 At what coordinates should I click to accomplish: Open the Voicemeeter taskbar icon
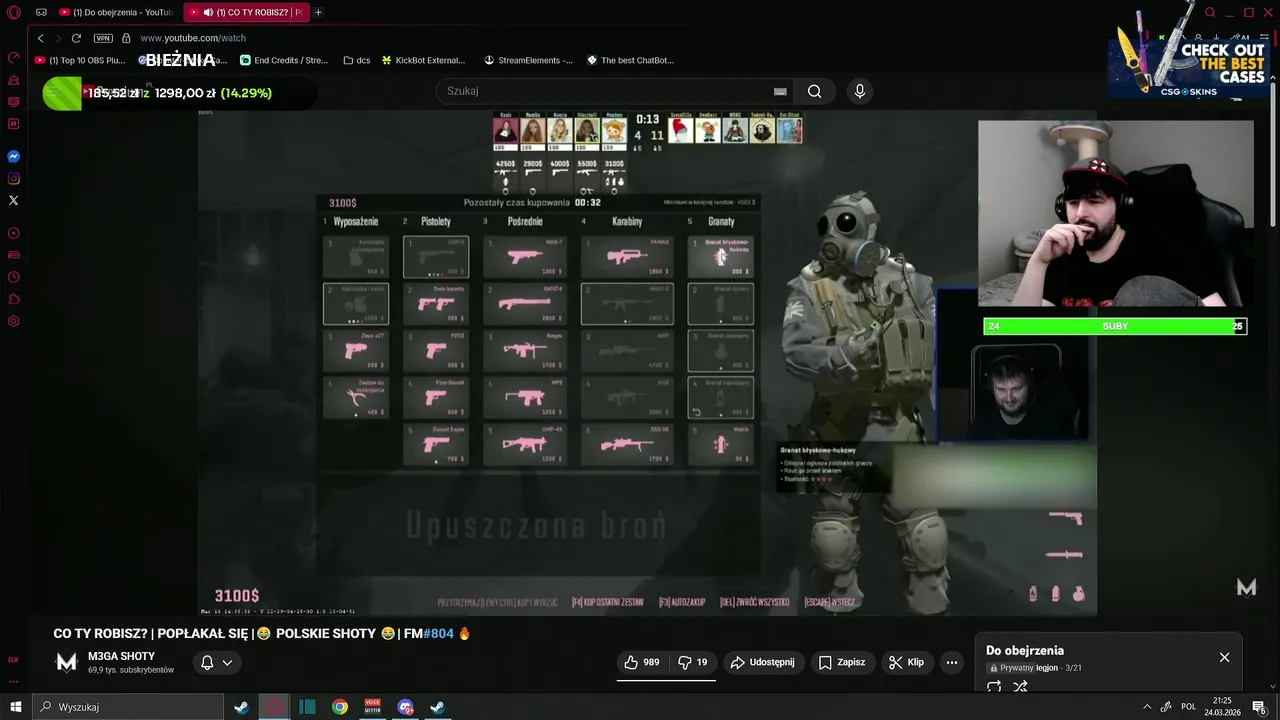[373, 707]
